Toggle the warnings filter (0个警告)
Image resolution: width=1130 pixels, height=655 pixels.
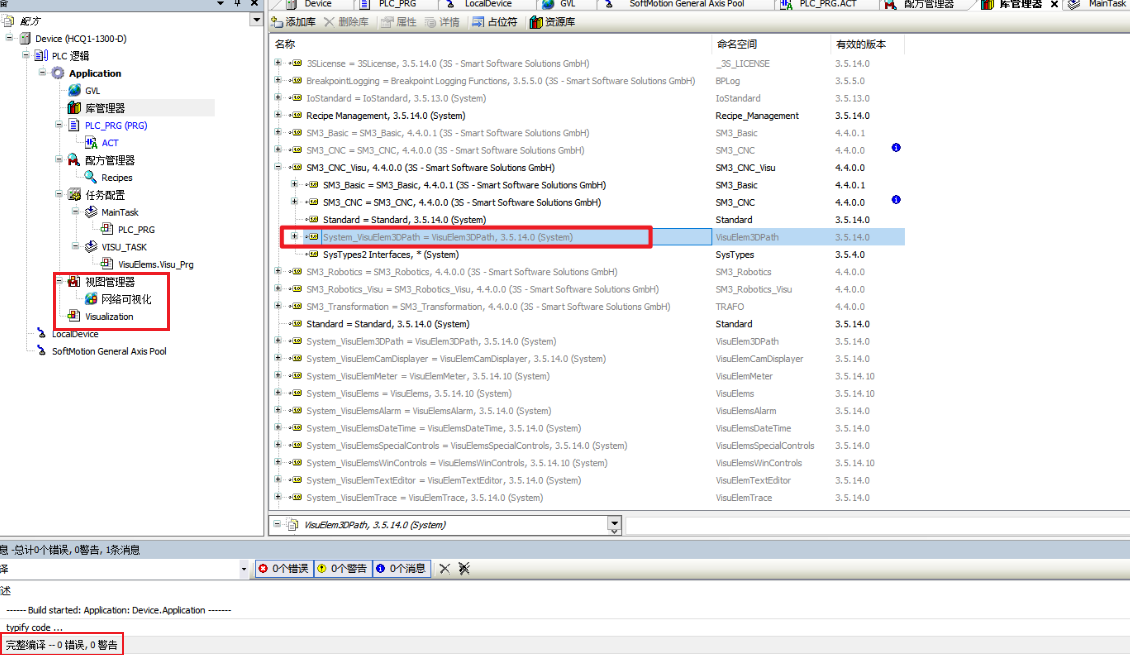tap(342, 569)
